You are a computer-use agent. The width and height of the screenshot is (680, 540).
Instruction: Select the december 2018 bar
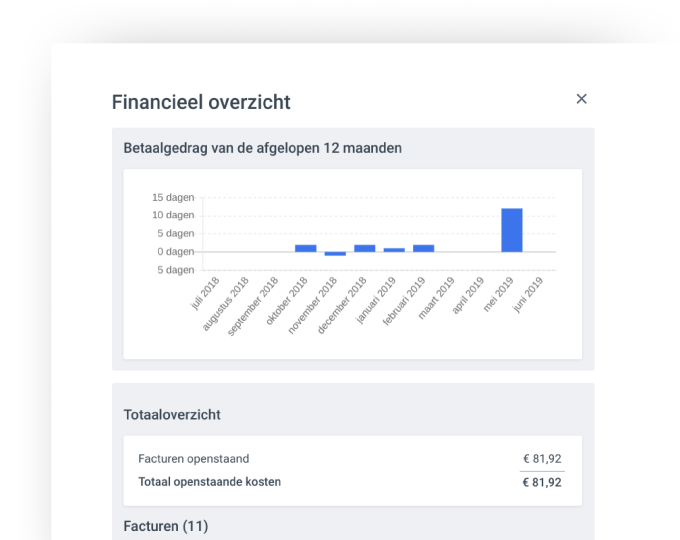(365, 248)
